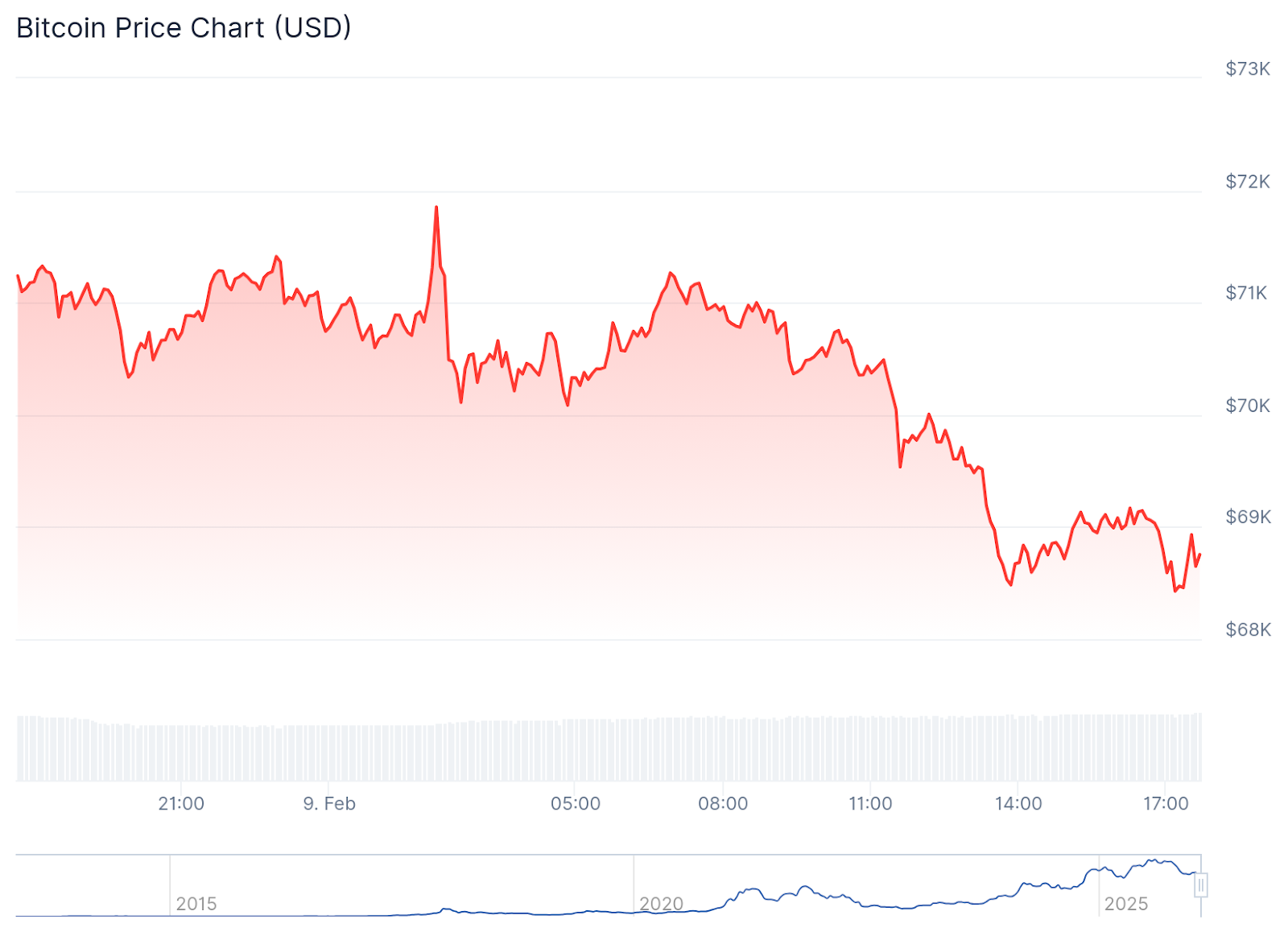The width and height of the screenshot is (1288, 940).
Task: Click the 17:00 time axis label
Action: [x=1166, y=803]
